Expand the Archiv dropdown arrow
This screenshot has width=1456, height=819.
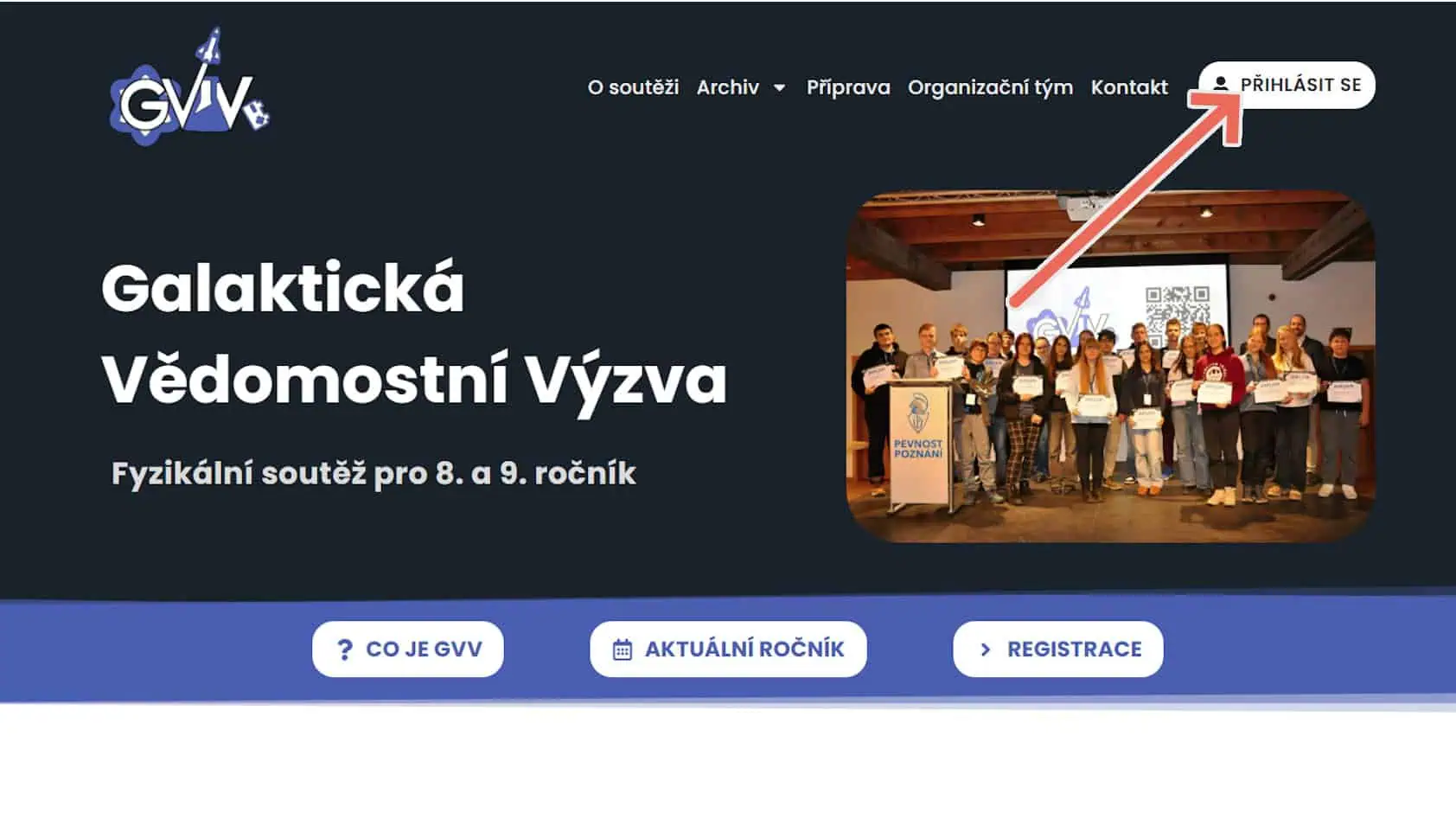(779, 87)
